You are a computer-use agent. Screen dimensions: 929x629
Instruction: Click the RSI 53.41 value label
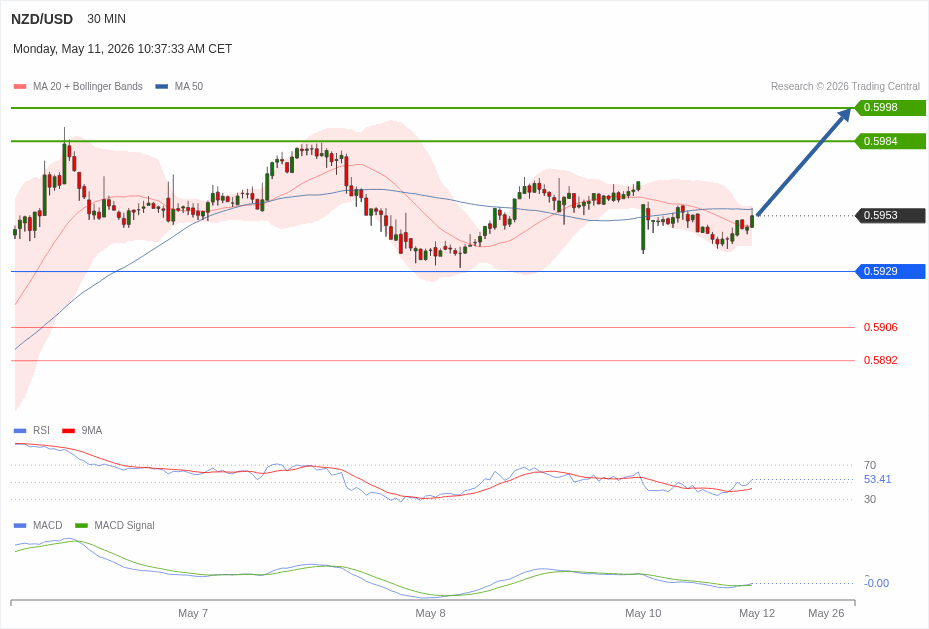(x=877, y=480)
